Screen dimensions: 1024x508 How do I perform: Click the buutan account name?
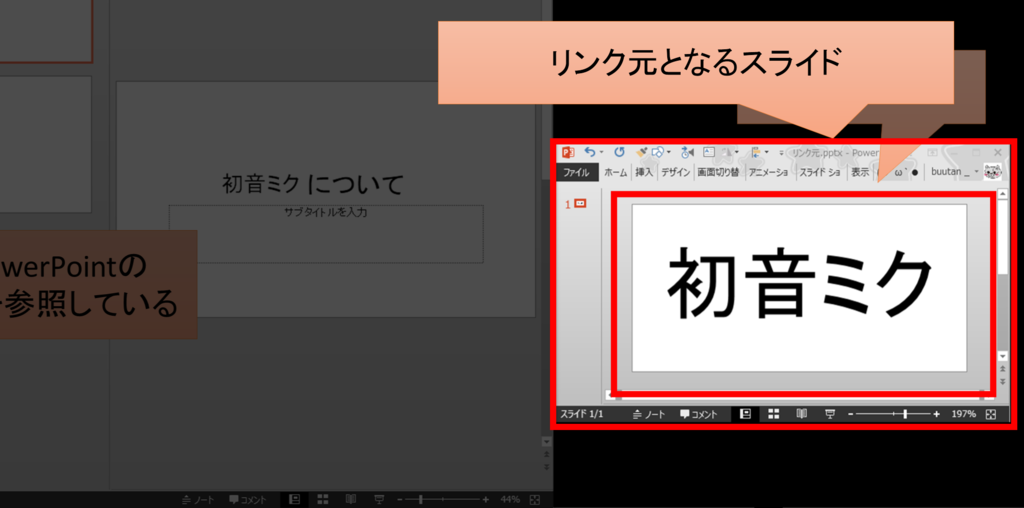point(950,172)
